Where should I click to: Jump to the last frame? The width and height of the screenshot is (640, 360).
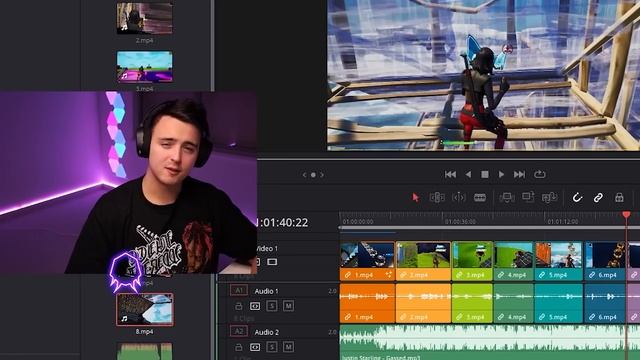point(519,174)
